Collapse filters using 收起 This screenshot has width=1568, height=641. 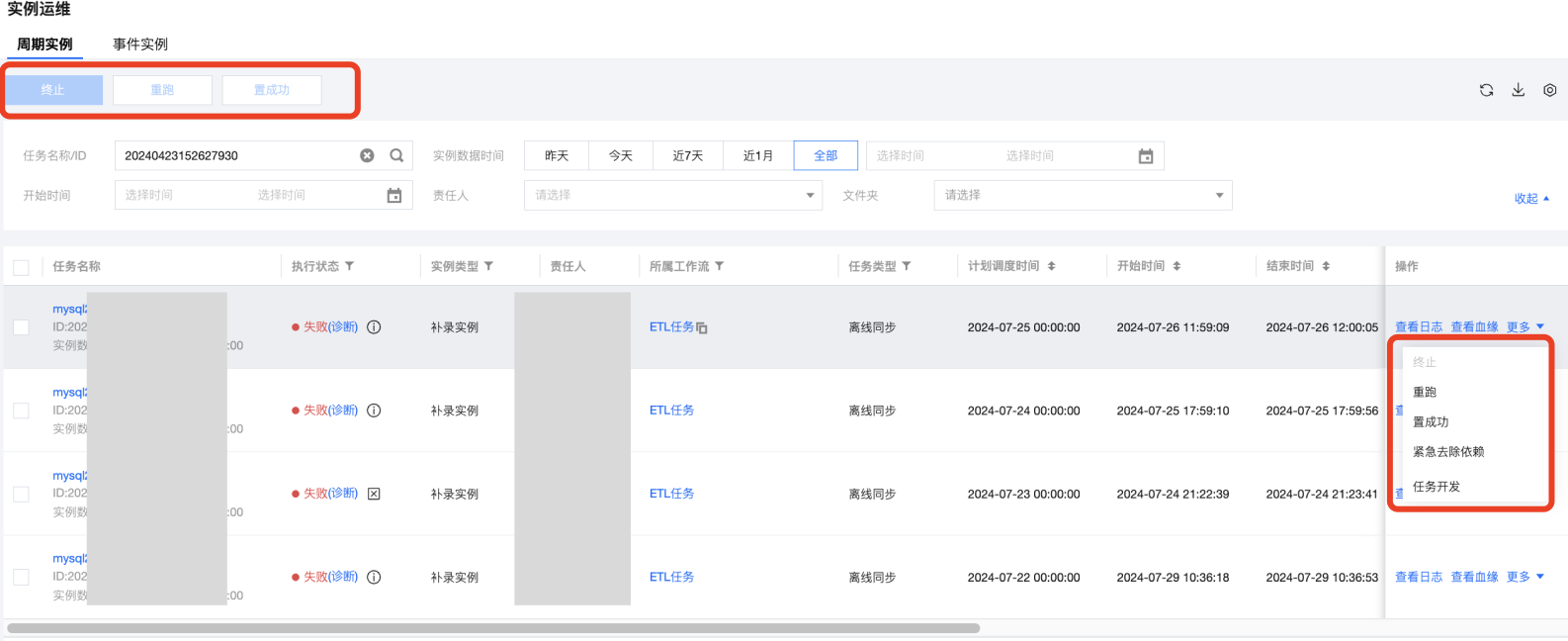pos(1530,199)
